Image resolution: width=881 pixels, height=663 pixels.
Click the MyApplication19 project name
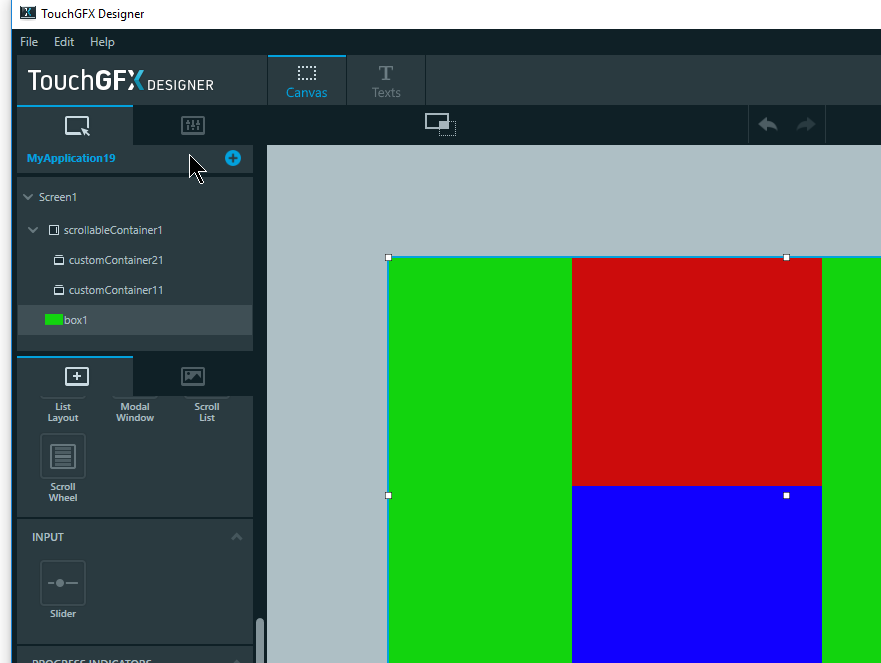(x=71, y=158)
